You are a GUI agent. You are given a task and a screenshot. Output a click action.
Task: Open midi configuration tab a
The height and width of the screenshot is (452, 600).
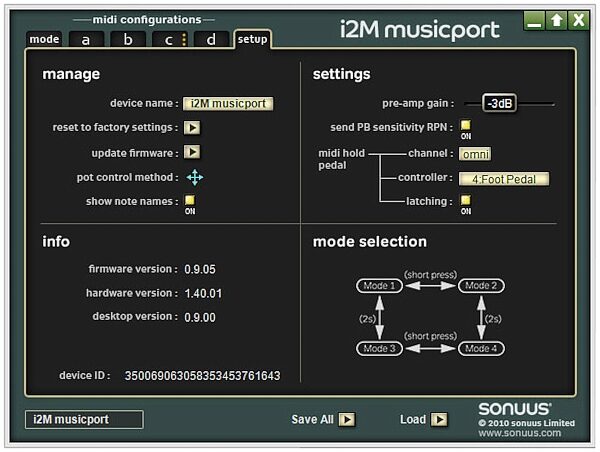coord(86,39)
